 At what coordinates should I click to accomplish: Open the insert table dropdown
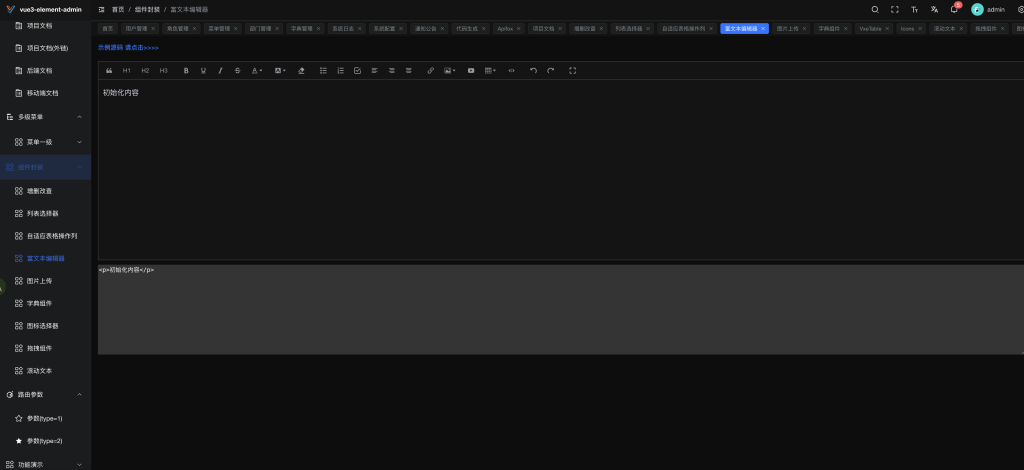coord(490,70)
